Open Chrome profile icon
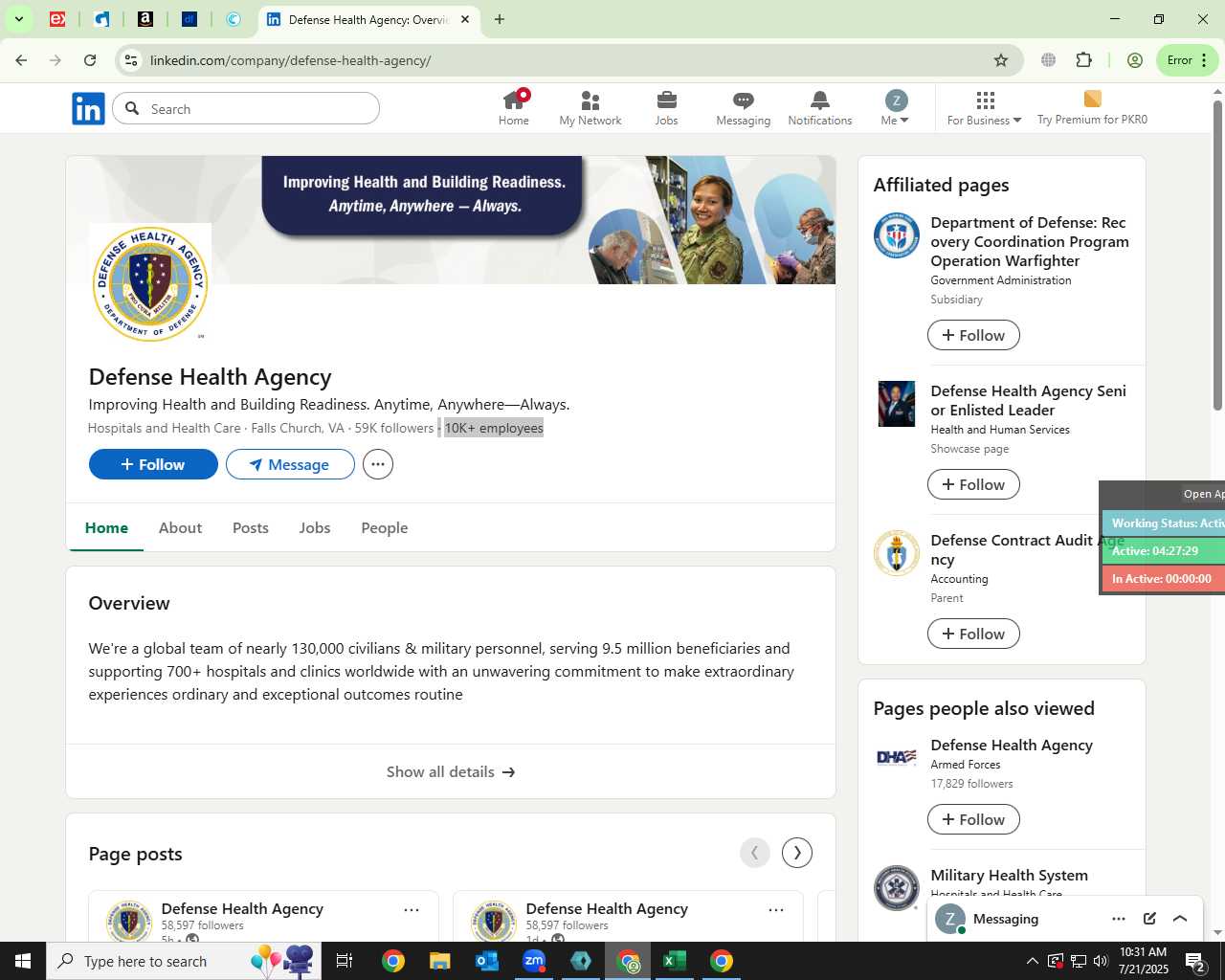The image size is (1225, 980). point(1135,60)
